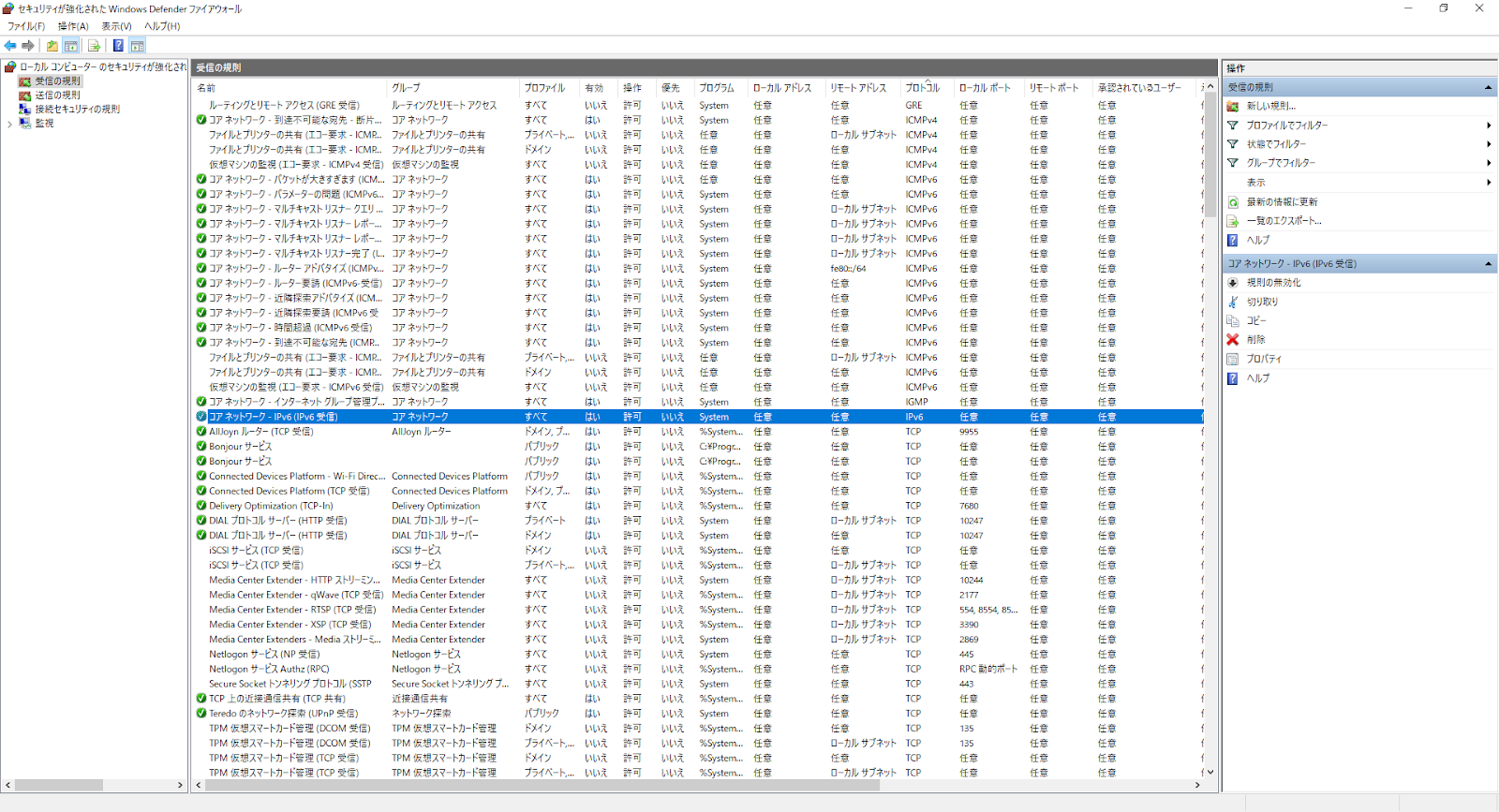1499x812 pixels.
Task: Click the scroll-down arrow of the rule list
Action: pyautogui.click(x=1210, y=772)
